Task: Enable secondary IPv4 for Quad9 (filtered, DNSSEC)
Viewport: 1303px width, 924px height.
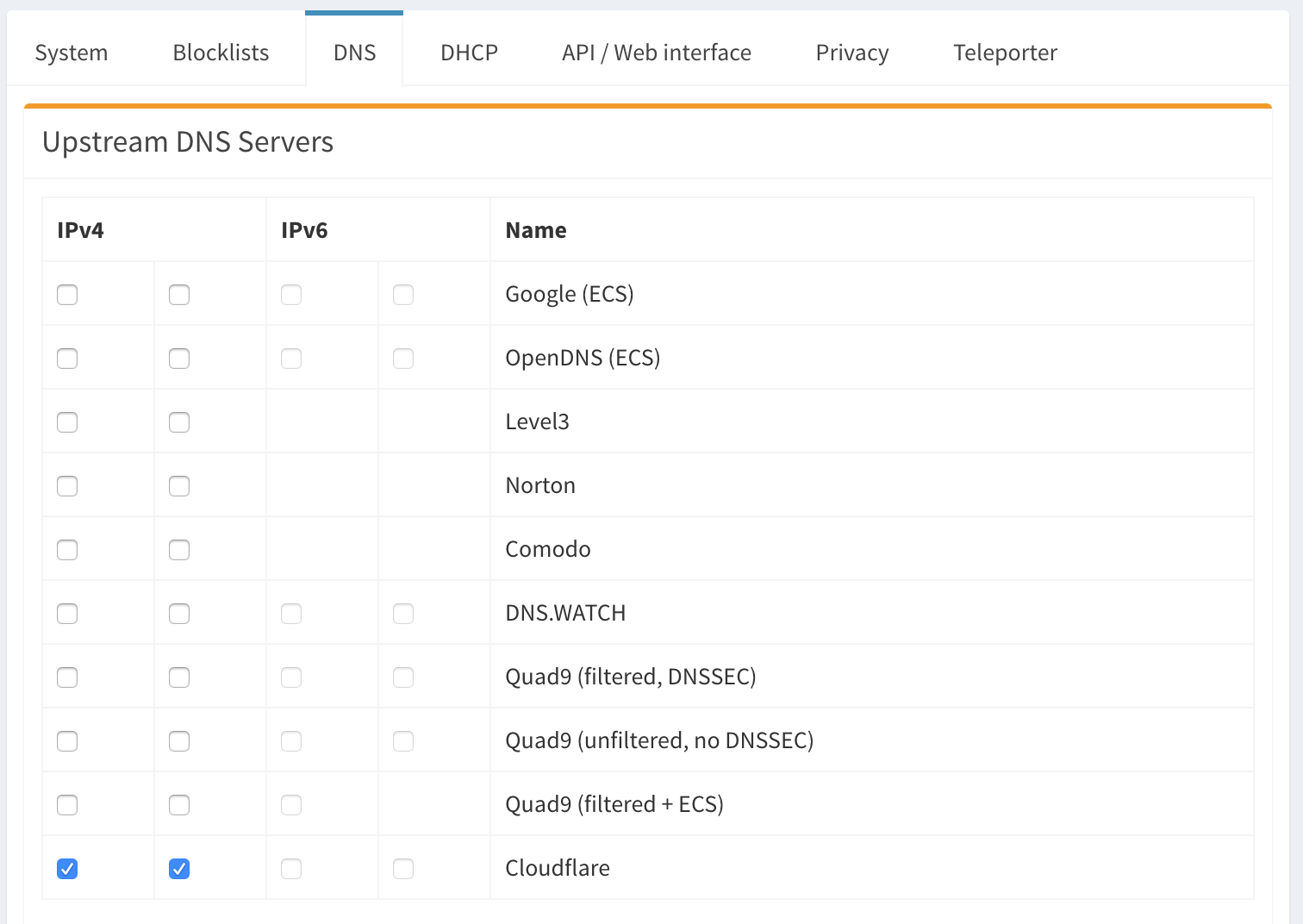Action: [179, 677]
